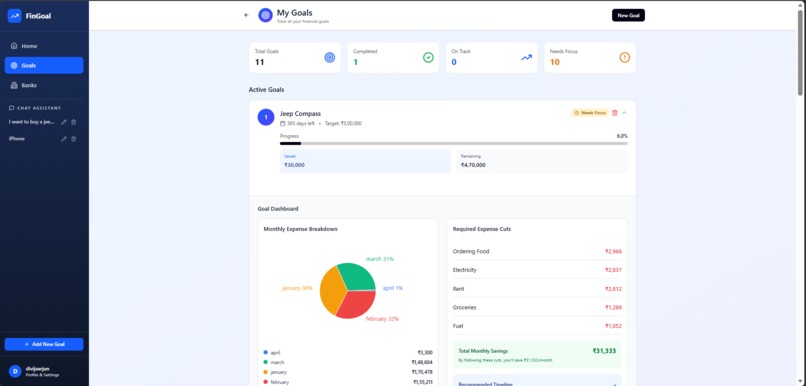Delete the iPhone chat
Image resolution: width=806 pixels, height=386 pixels.
point(74,139)
